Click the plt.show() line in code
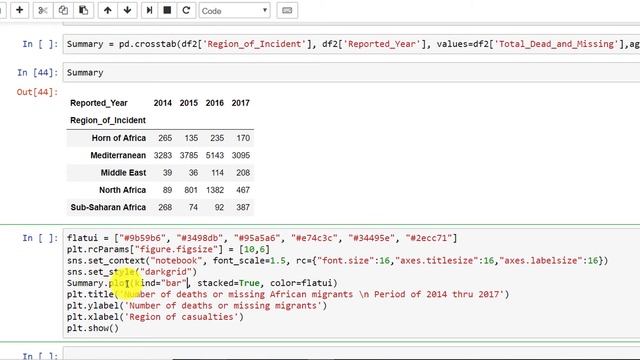 pos(93,328)
